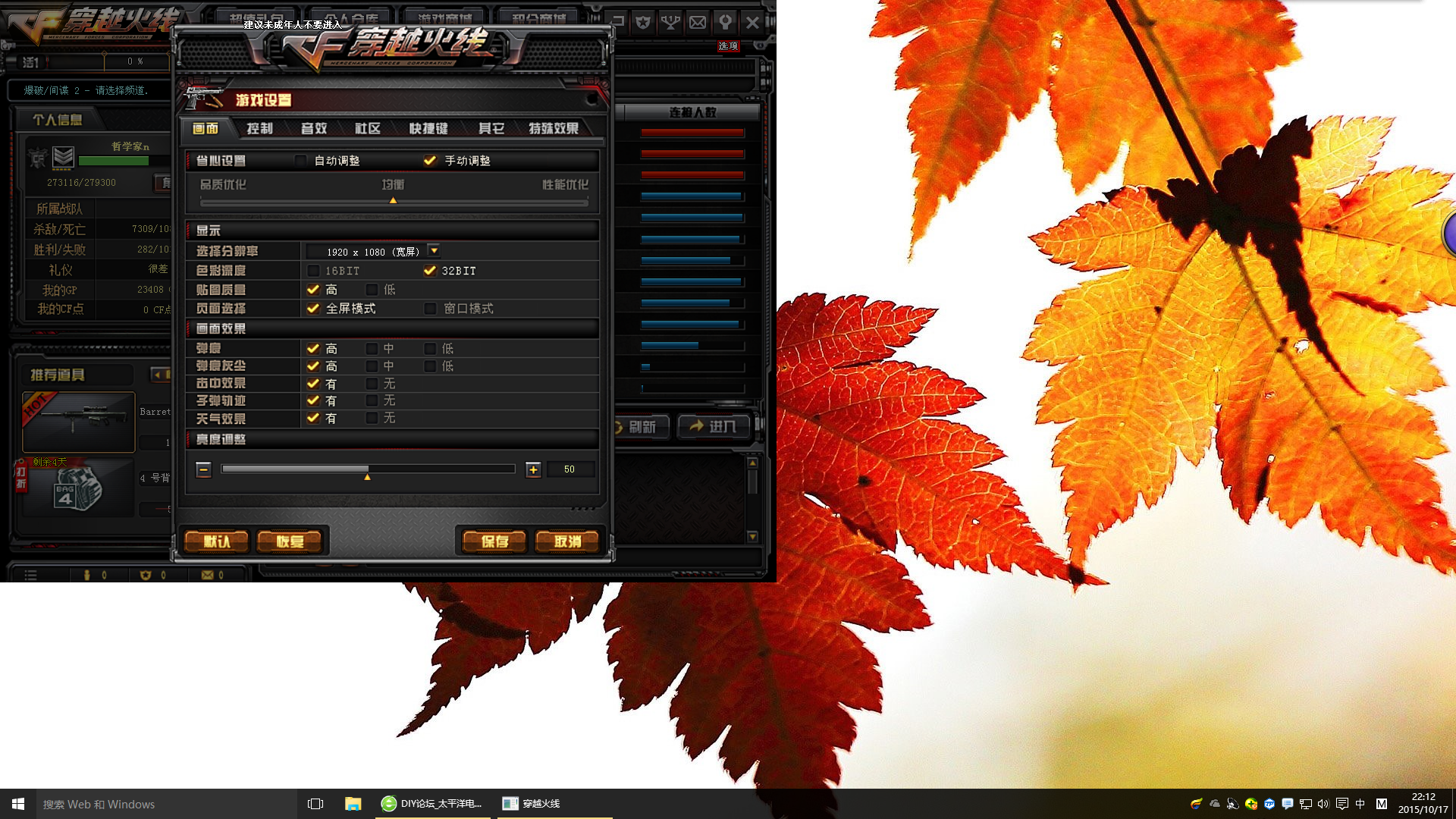Viewport: 1456px width, 819px height.
Task: Click the friends person icon in bottom bar
Action: (86, 575)
